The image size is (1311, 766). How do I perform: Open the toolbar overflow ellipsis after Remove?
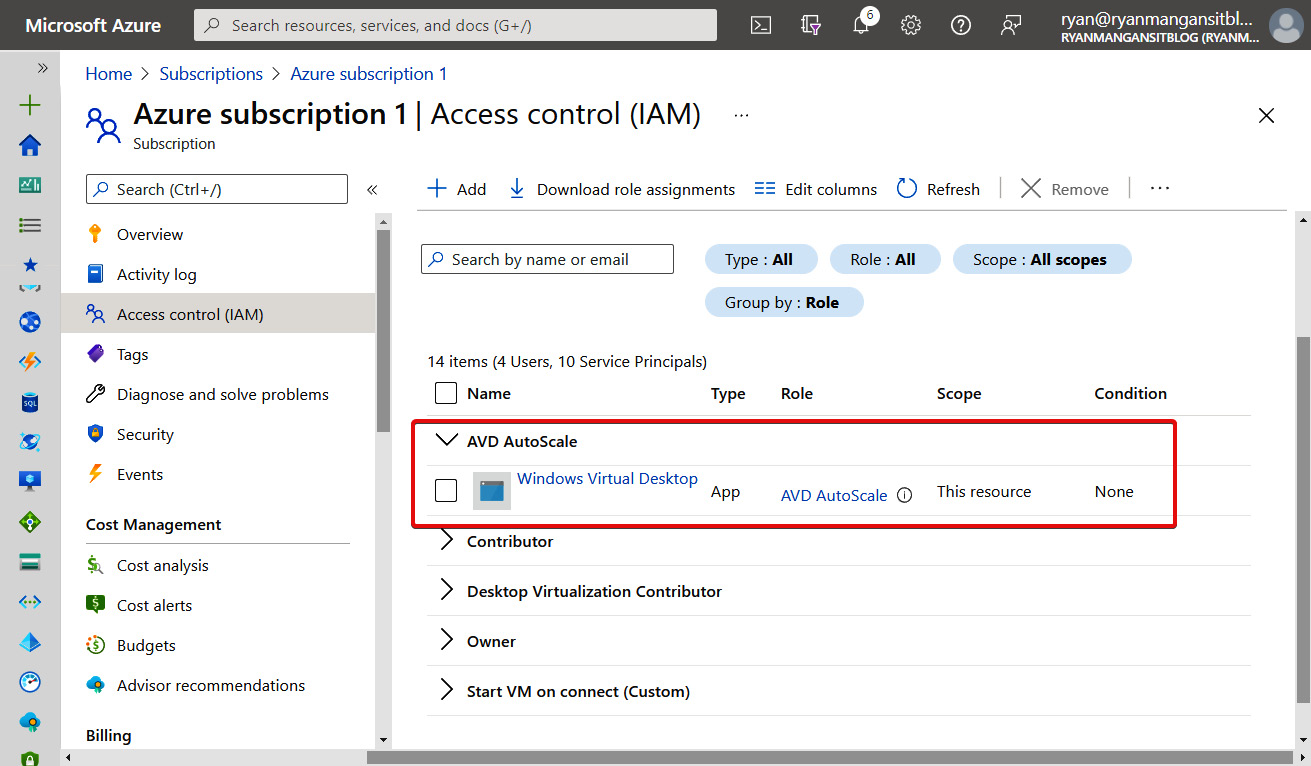(1160, 188)
